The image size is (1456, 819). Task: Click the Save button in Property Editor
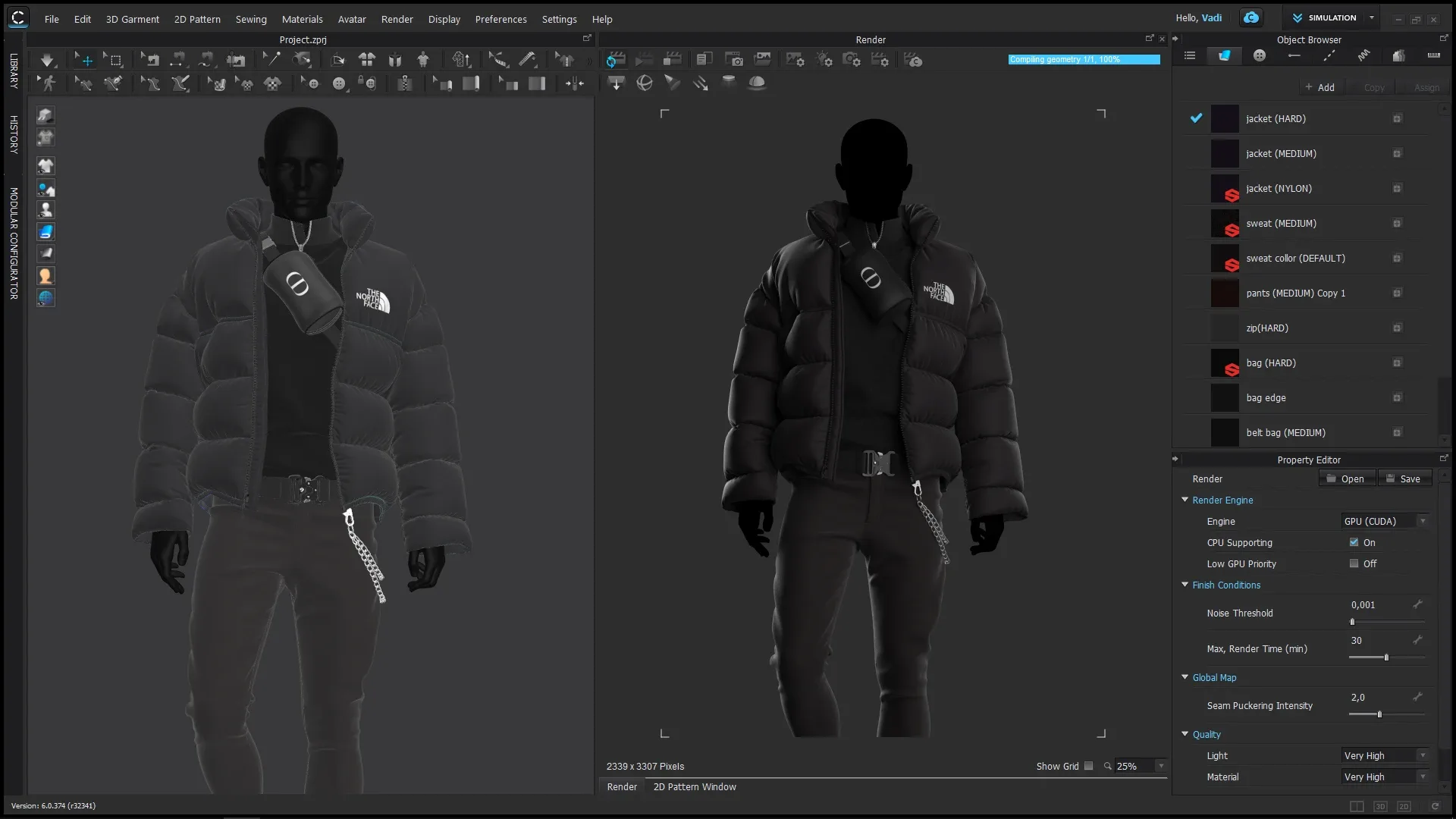[1405, 479]
